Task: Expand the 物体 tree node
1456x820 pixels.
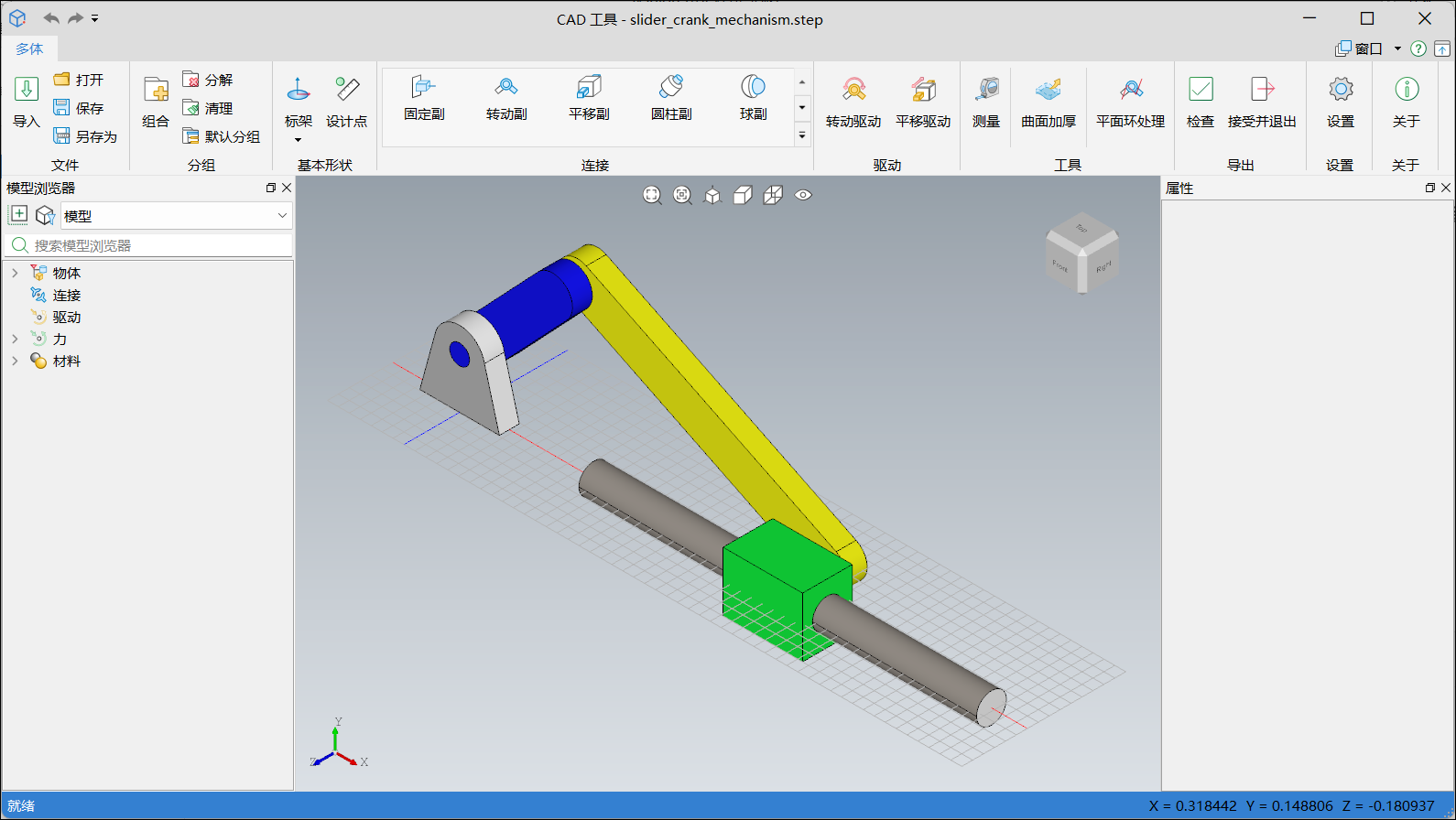Action: click(15, 273)
